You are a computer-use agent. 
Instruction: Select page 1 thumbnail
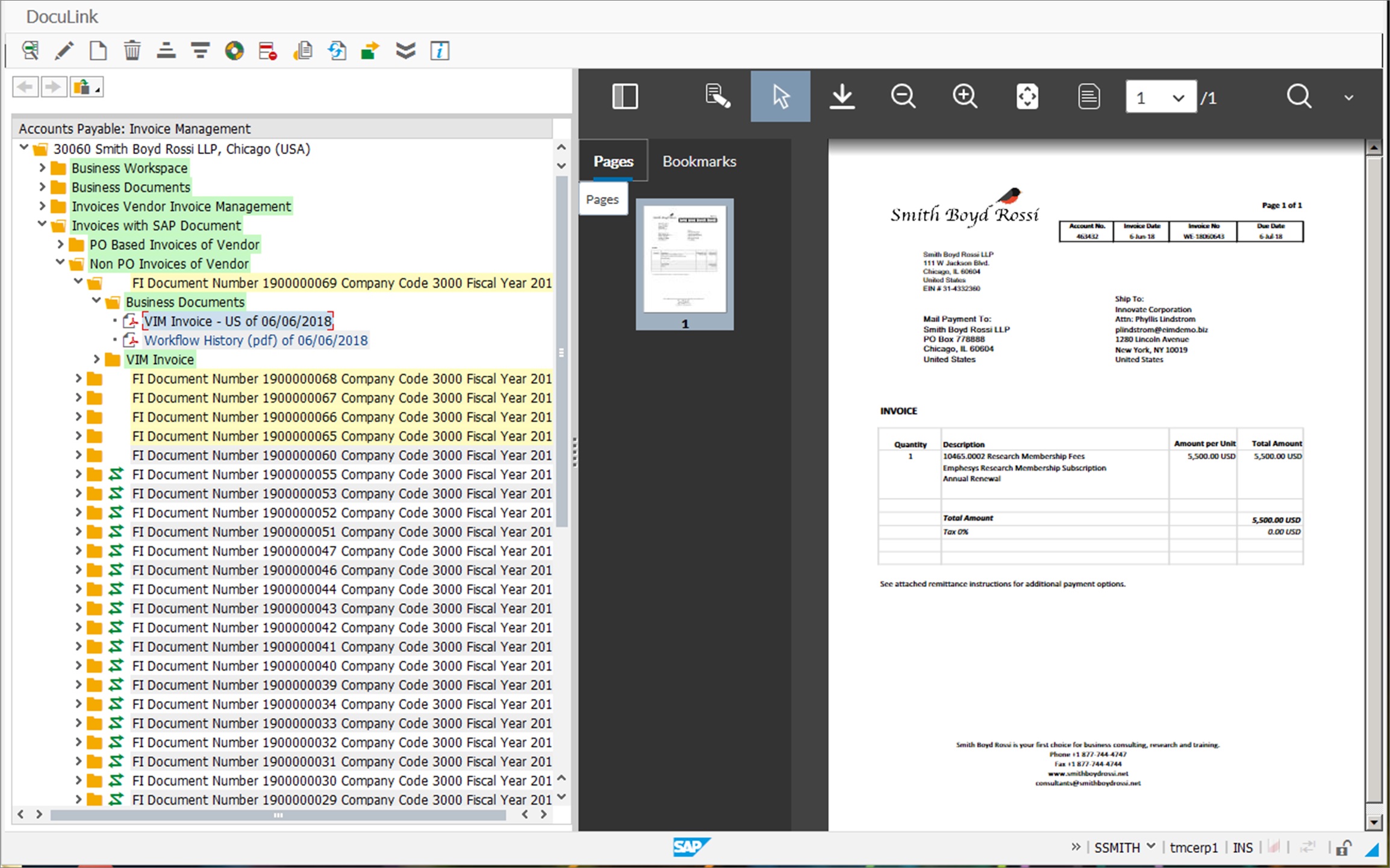[x=685, y=264]
